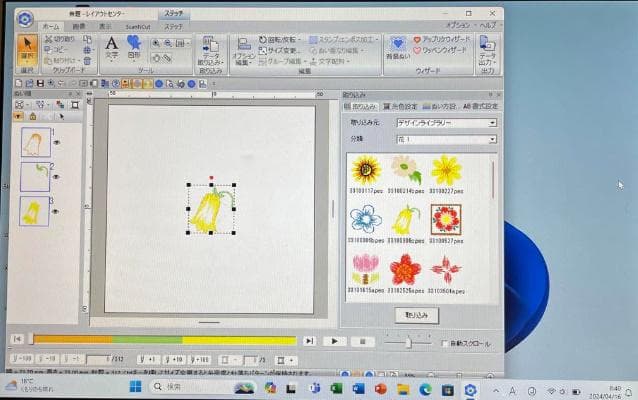Open option edit (オプション編集) icon

click(244, 52)
